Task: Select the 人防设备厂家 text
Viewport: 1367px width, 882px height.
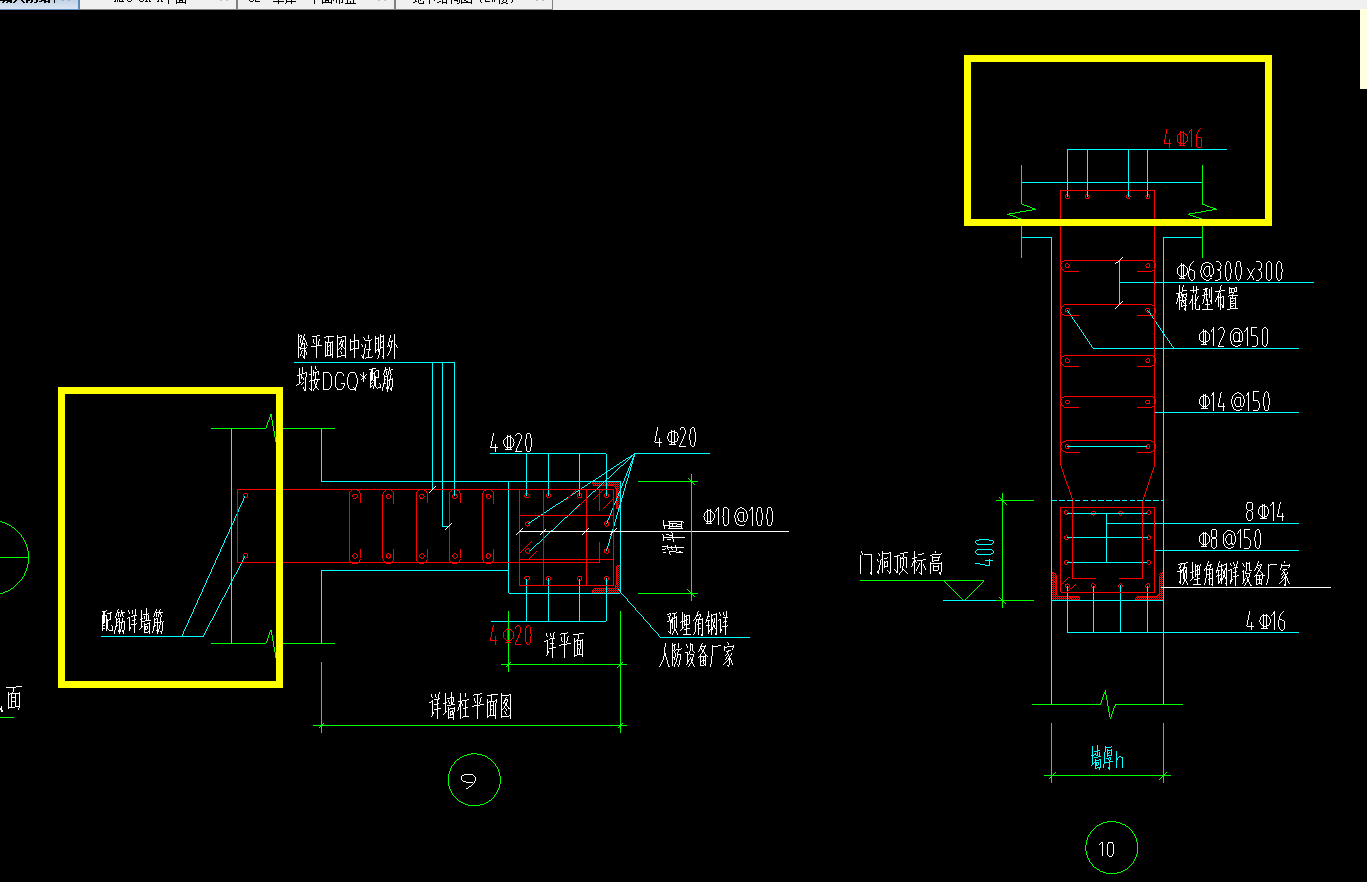Action: click(x=697, y=656)
